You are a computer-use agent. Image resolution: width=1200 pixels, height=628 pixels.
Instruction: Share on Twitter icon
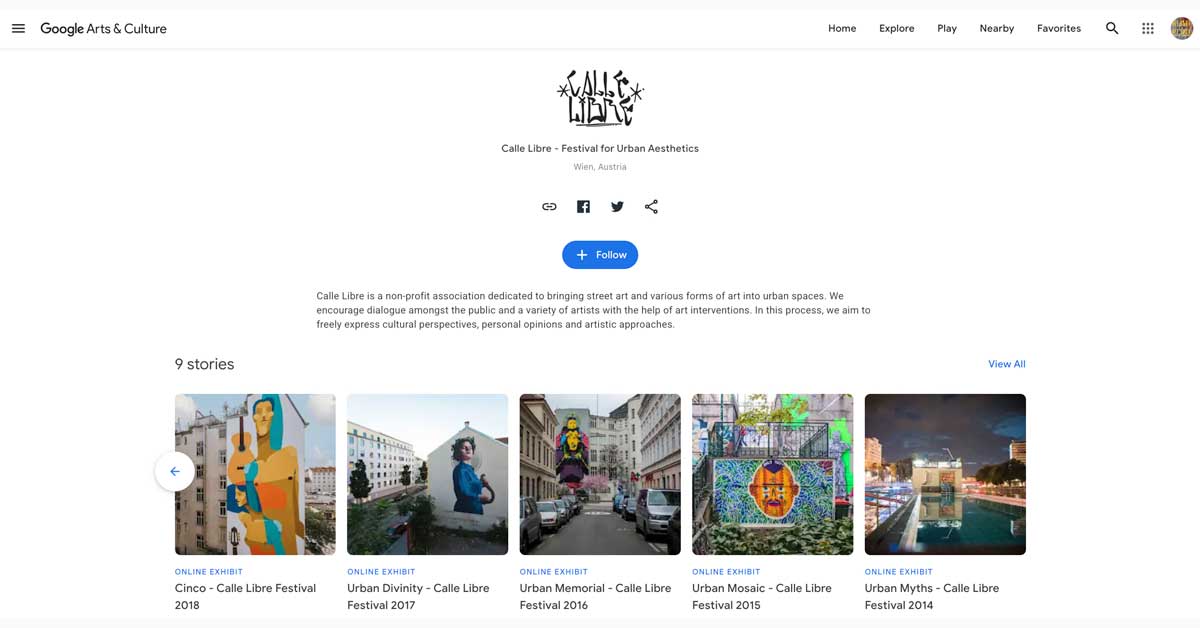(x=617, y=207)
